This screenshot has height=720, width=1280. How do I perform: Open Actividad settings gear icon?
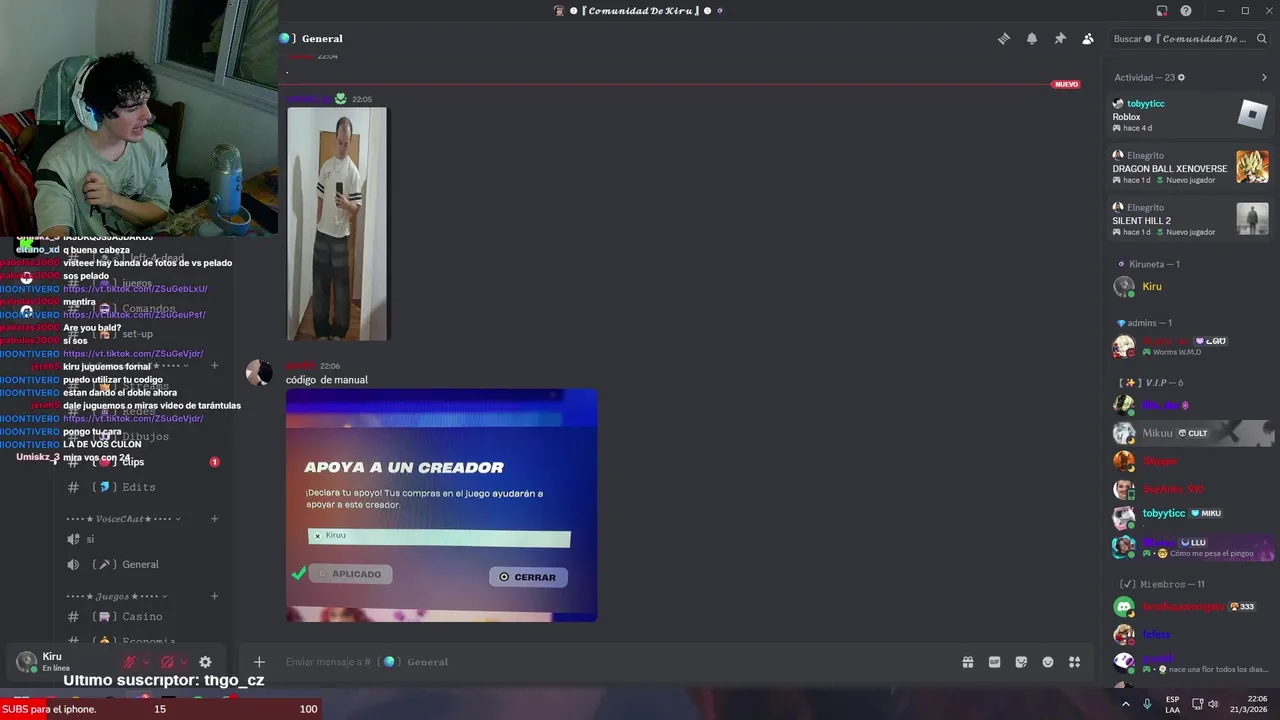(x=1181, y=77)
